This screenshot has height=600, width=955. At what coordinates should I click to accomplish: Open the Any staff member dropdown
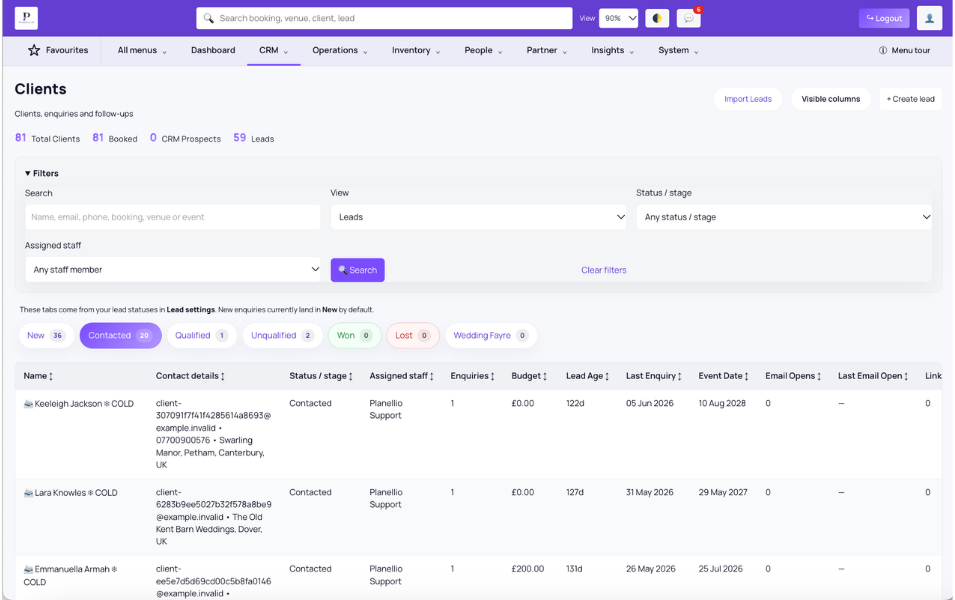172,270
